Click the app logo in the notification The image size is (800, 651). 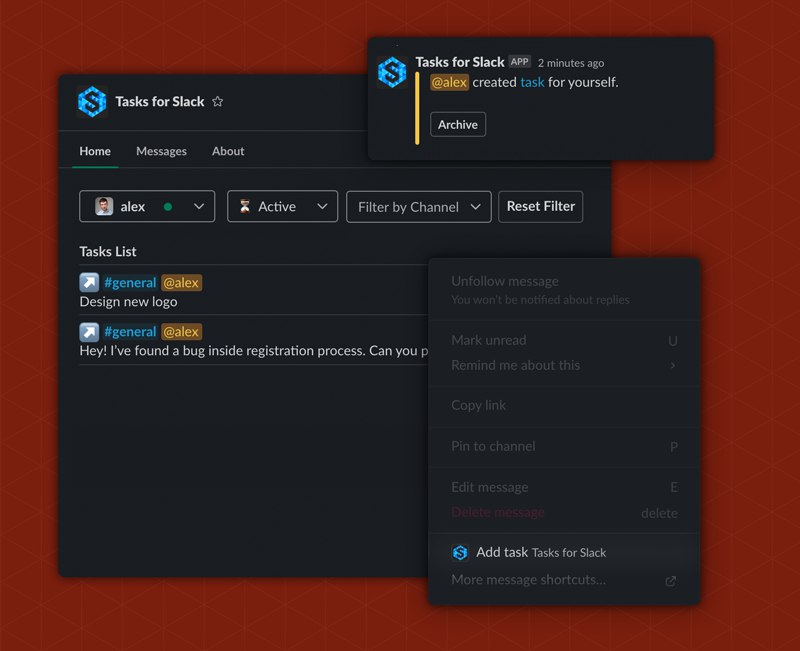click(x=392, y=72)
